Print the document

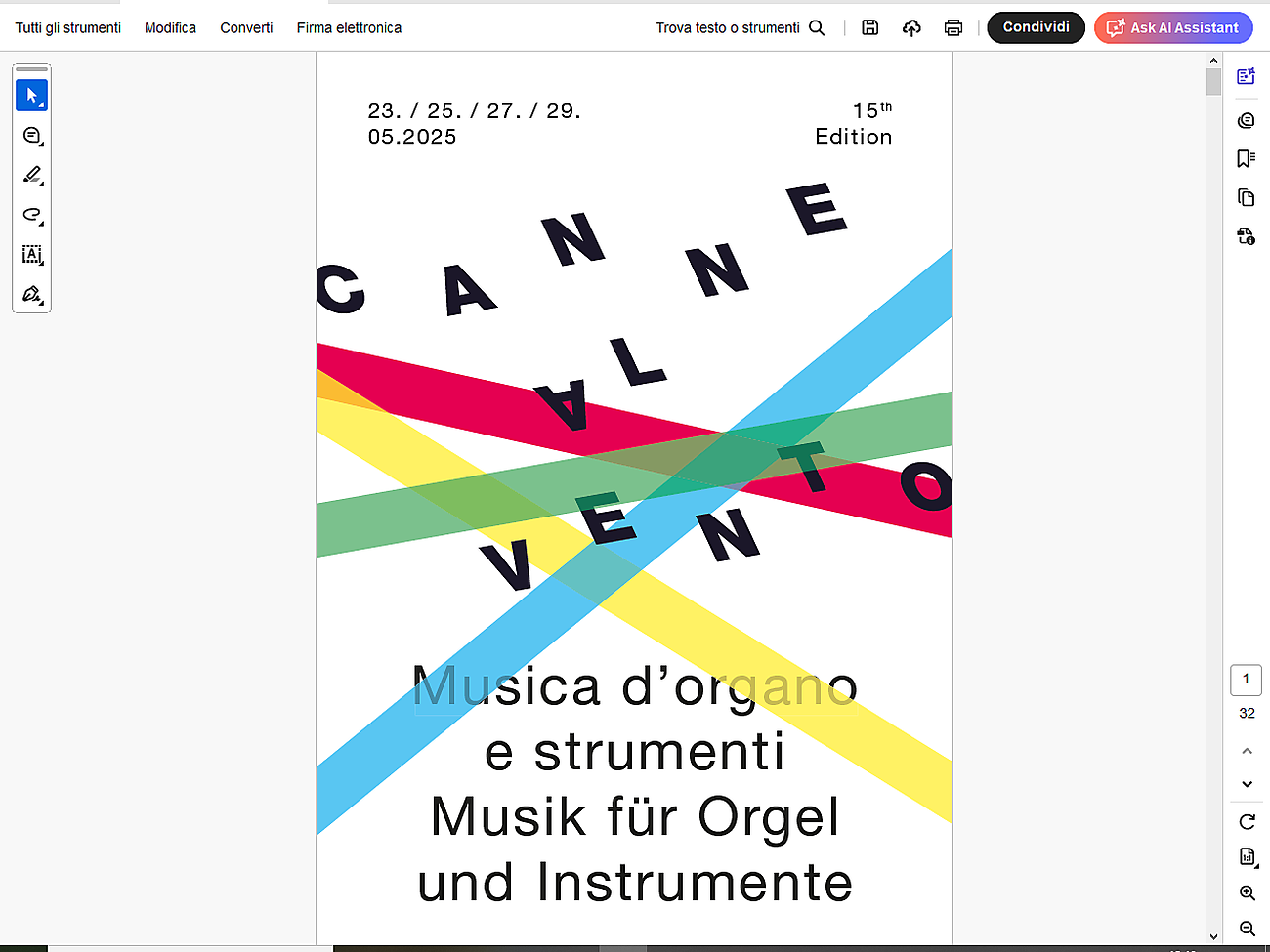953,27
